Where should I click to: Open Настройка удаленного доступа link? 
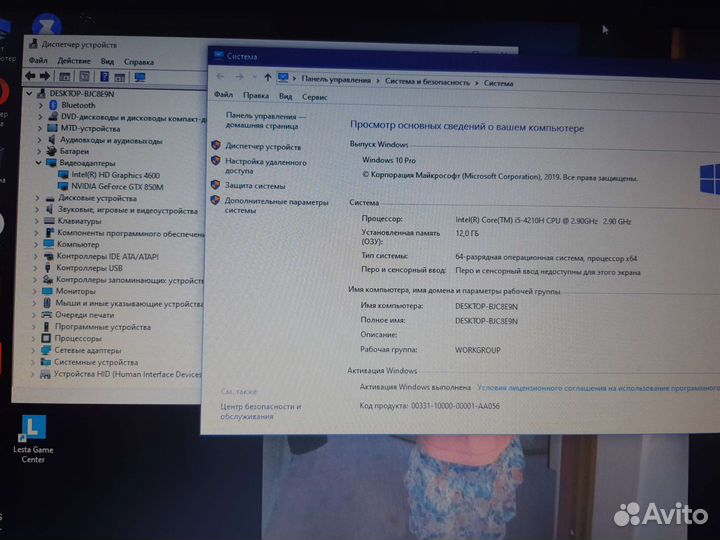point(265,166)
